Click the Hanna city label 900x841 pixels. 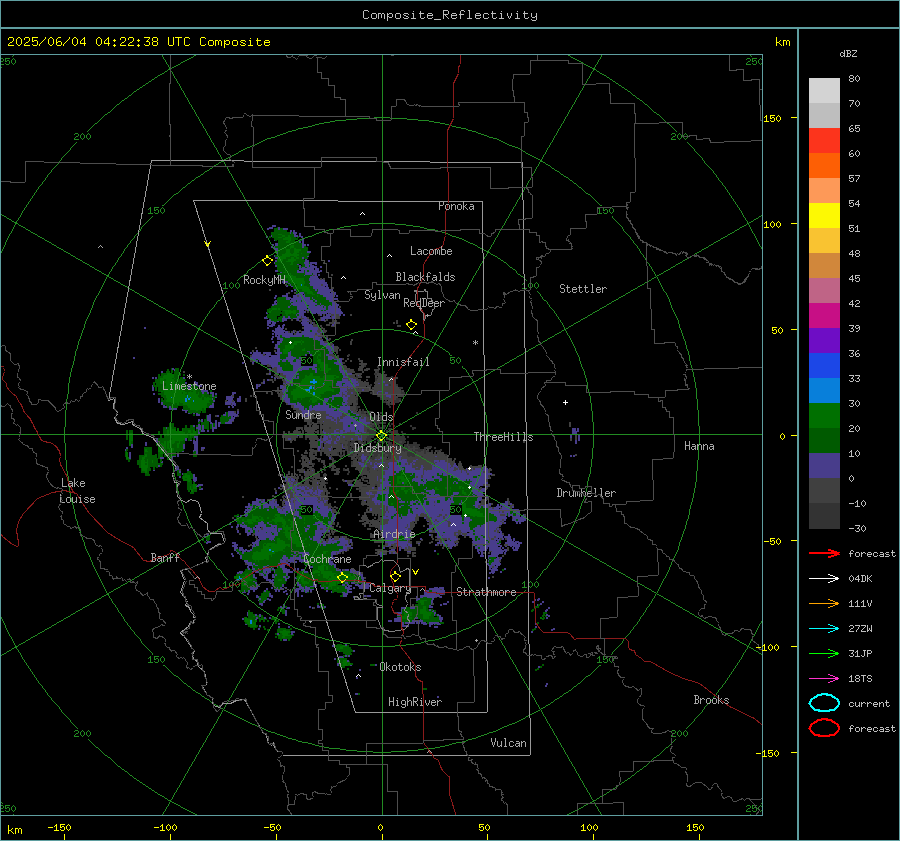pos(699,446)
